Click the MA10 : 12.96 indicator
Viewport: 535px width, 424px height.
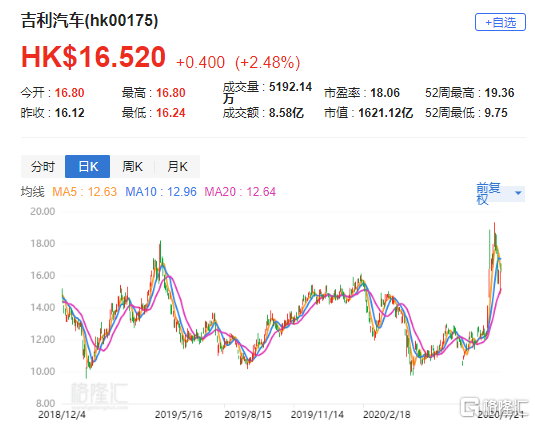pyautogui.click(x=161, y=192)
